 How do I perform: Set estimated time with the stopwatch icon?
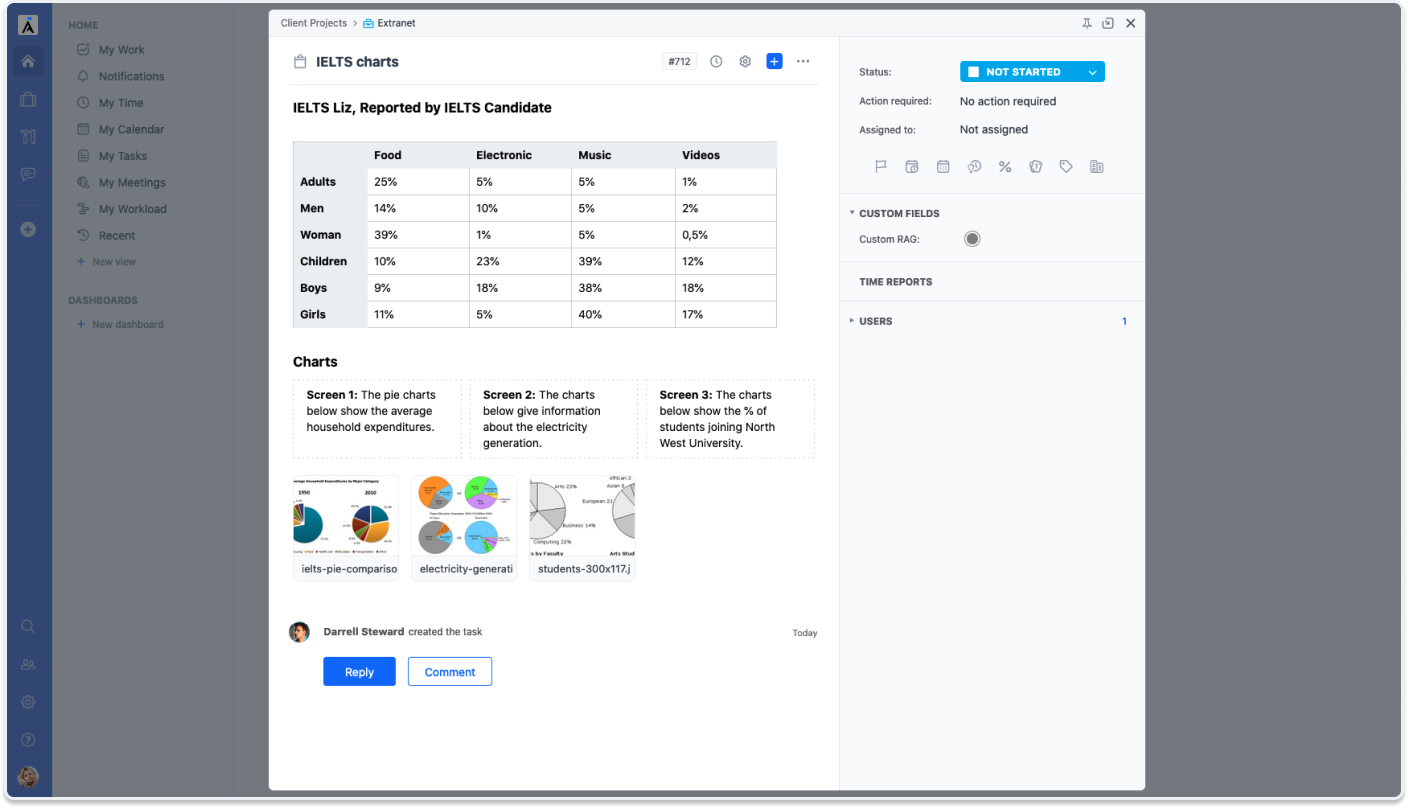pyautogui.click(x=974, y=167)
